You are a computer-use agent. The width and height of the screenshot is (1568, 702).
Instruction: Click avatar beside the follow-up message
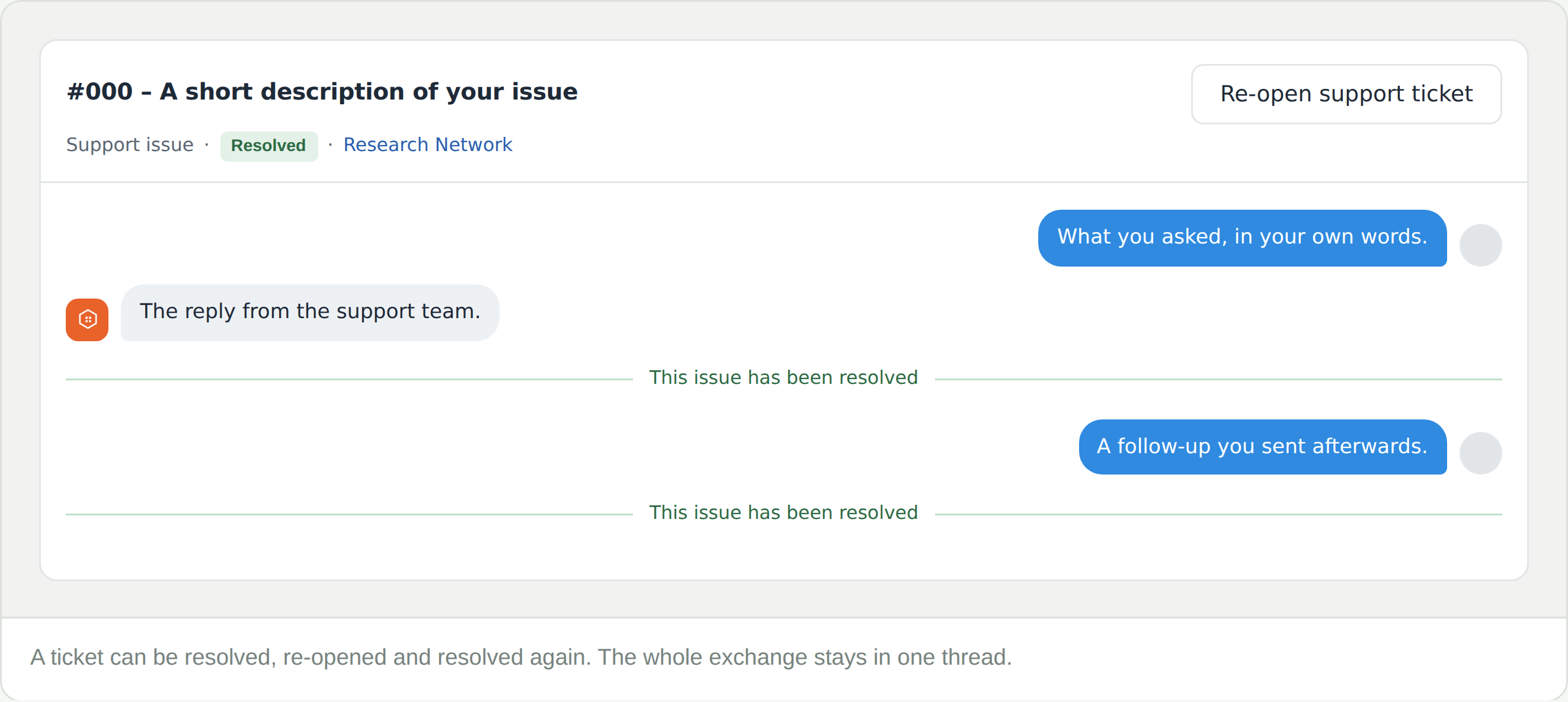click(1480, 453)
